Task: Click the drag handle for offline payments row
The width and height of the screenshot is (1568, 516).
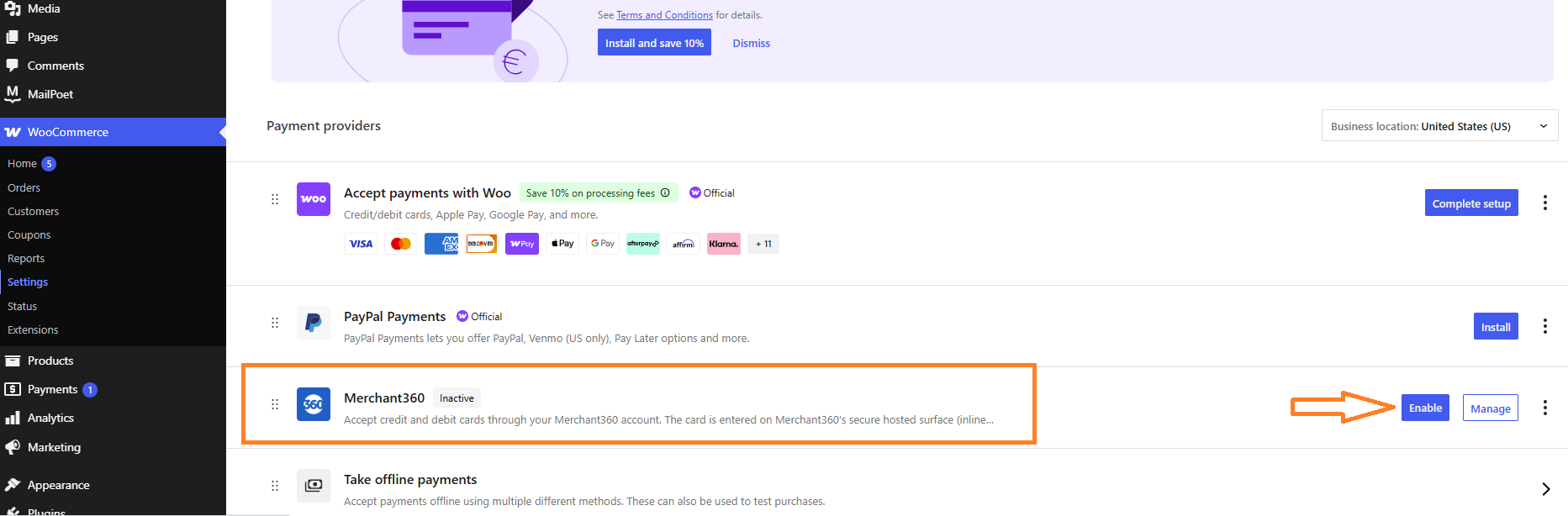Action: (275, 486)
